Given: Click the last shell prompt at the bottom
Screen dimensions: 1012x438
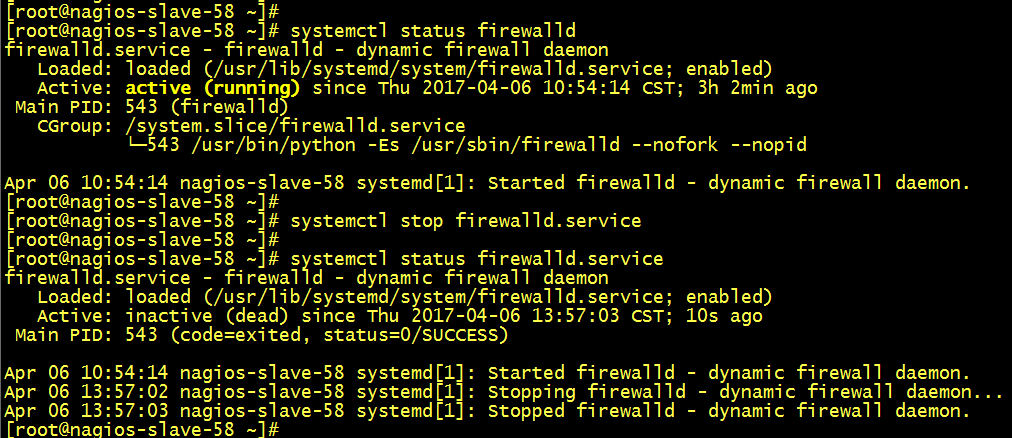Looking at the screenshot, I should pyautogui.click(x=141, y=430).
